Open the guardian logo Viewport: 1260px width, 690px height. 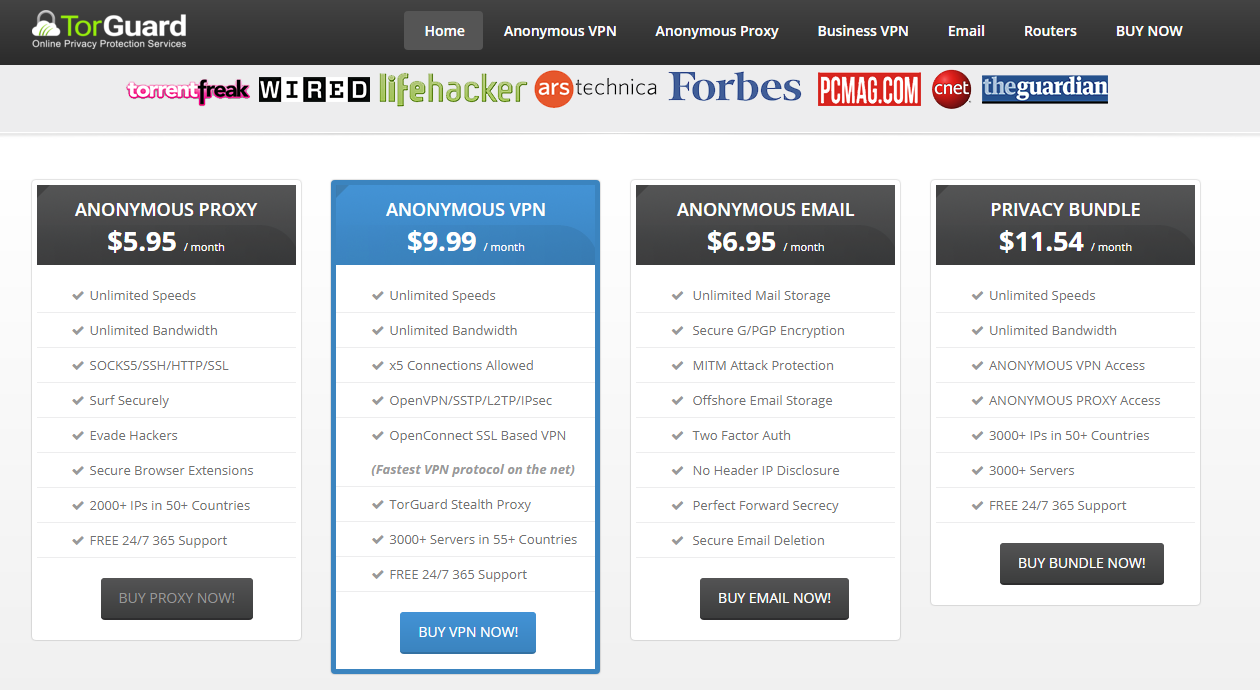1045,88
